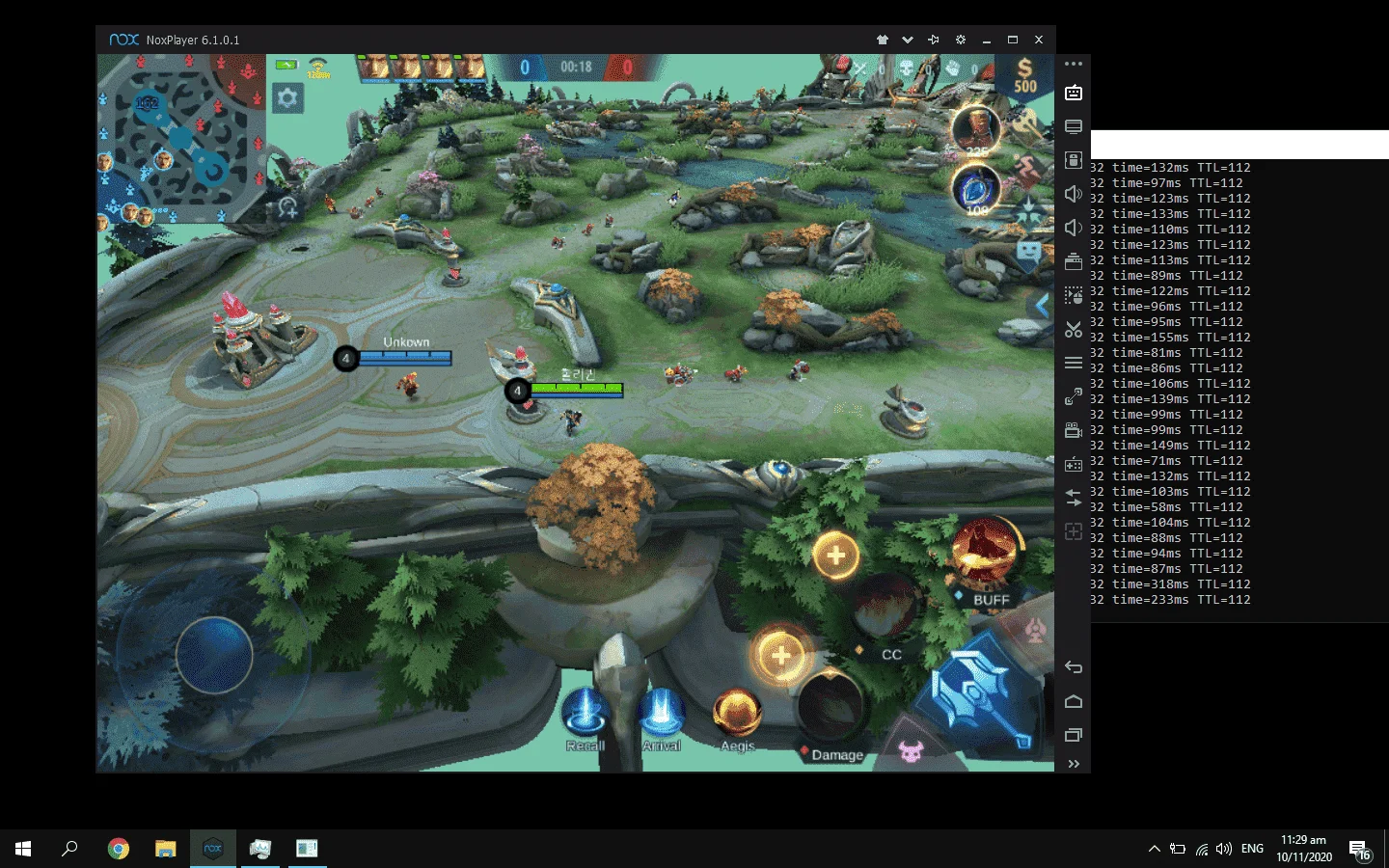Click the taskbar volume speaker icon

click(1224, 849)
